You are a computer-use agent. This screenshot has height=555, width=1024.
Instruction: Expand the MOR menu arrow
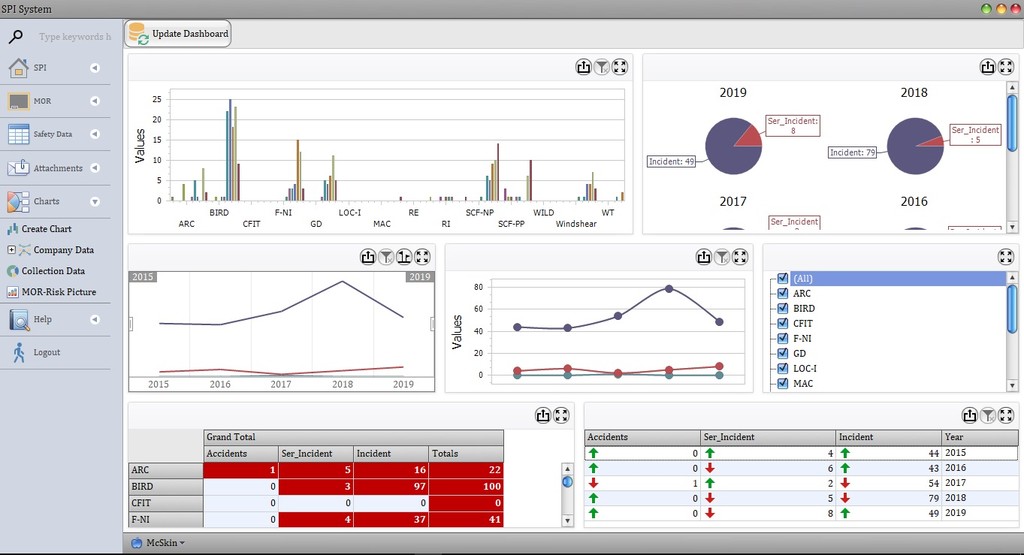95,101
